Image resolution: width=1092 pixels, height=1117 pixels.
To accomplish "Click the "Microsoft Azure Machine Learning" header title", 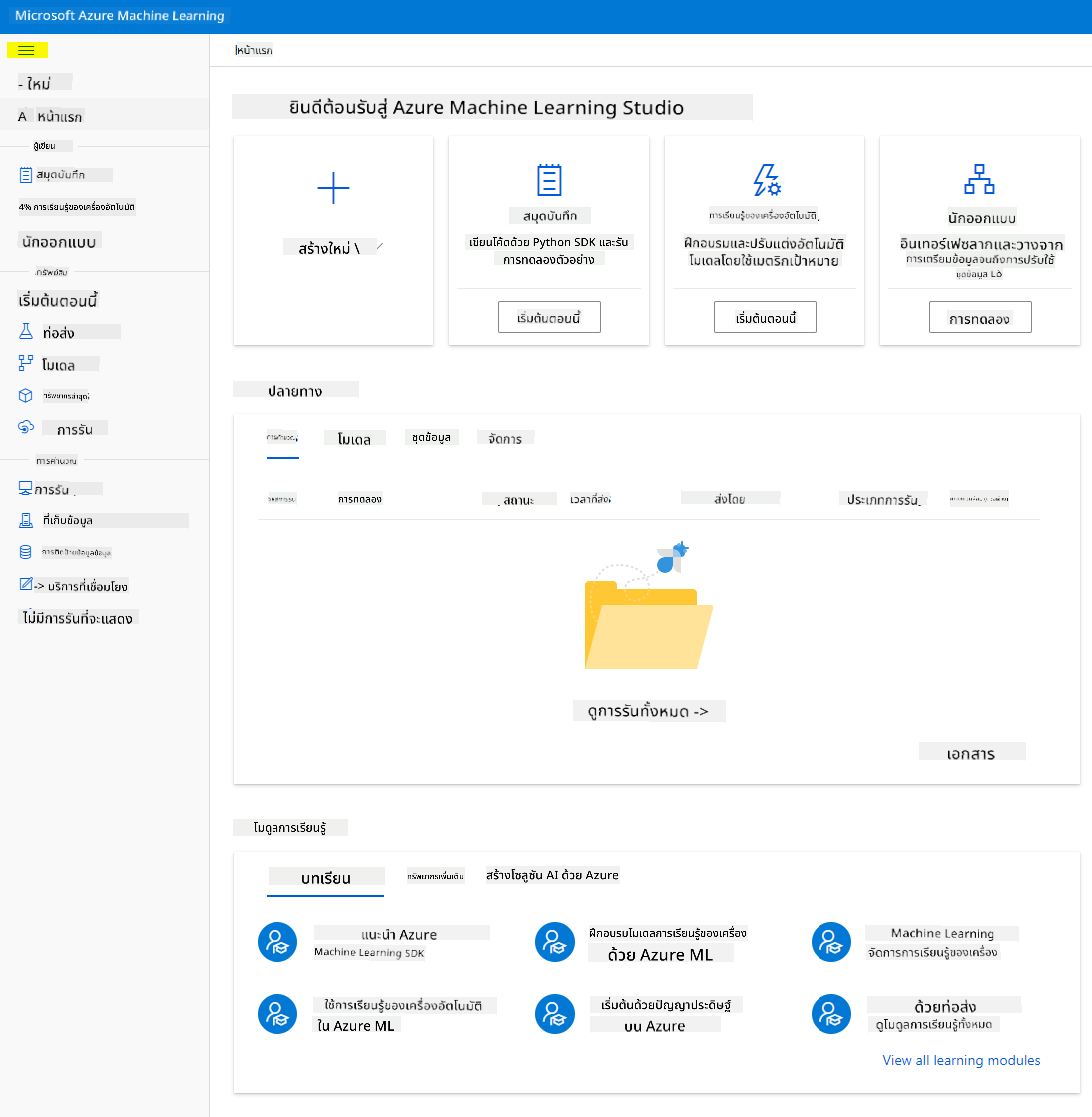I will 120,16.
